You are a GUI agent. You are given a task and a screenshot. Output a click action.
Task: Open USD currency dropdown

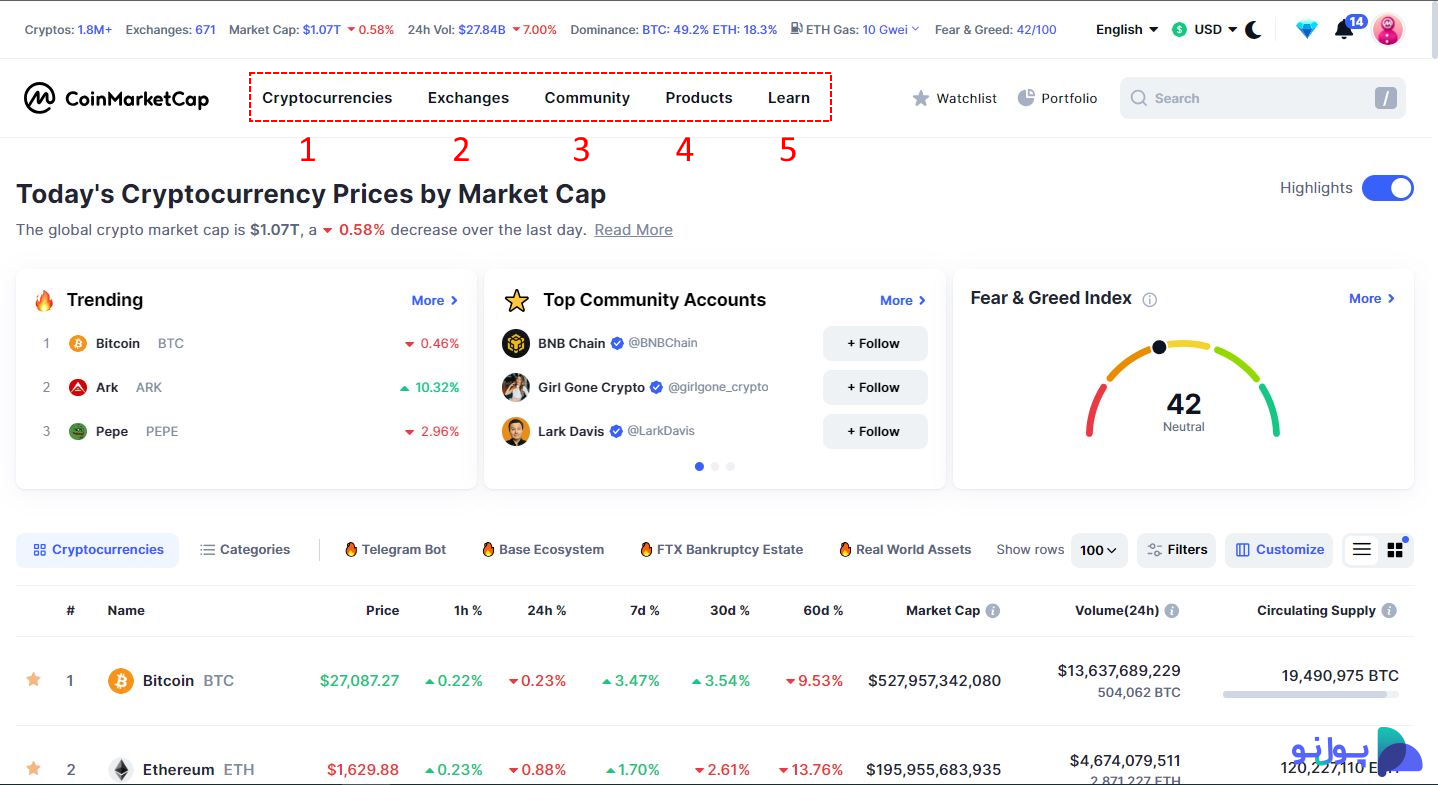pyautogui.click(x=1205, y=29)
